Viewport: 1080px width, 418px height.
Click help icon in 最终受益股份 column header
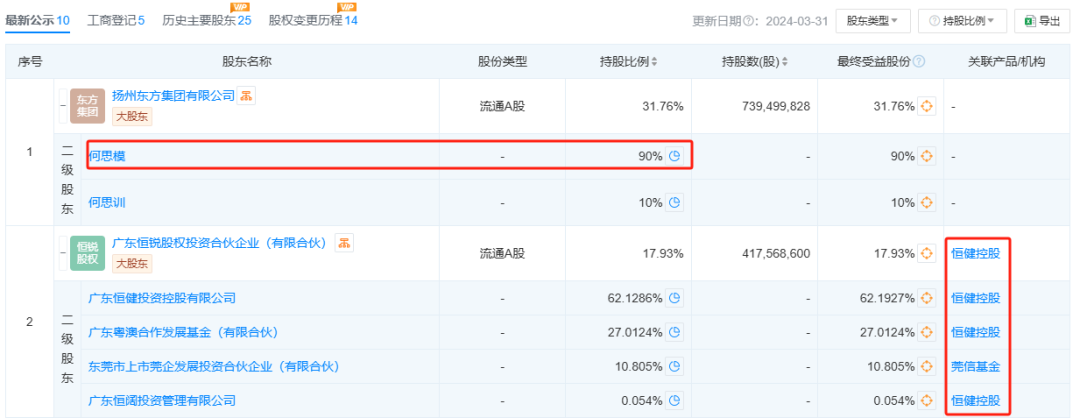pyautogui.click(x=919, y=62)
